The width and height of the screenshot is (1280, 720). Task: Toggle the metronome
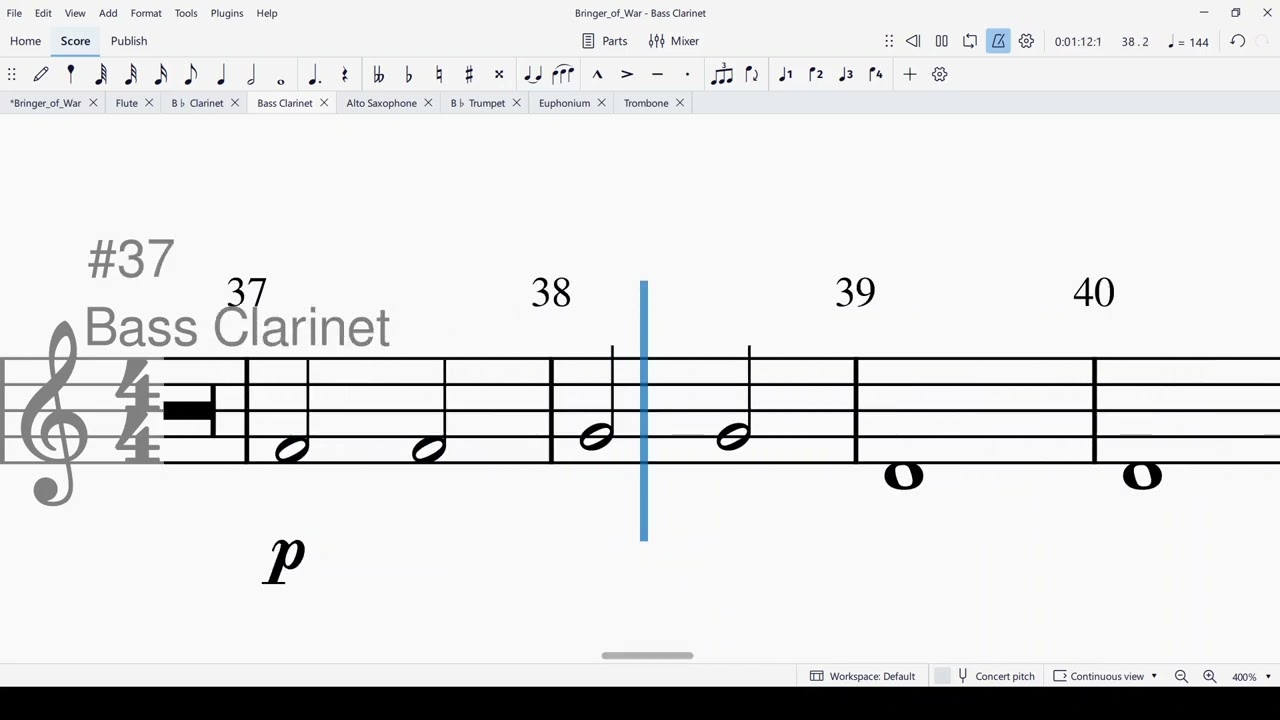998,41
